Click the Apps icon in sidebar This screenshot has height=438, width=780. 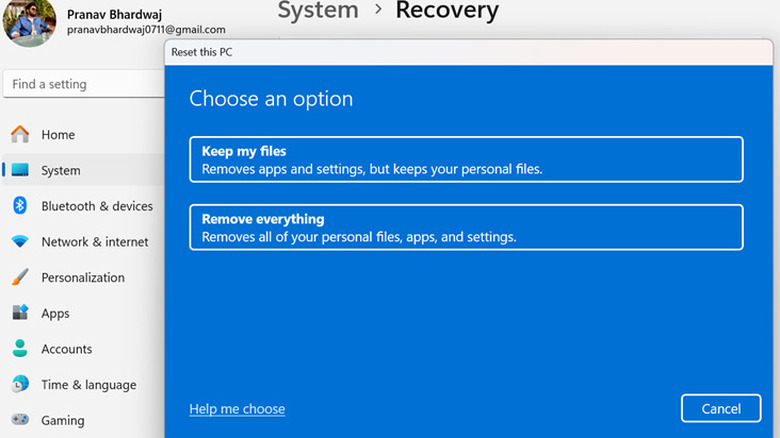point(20,313)
